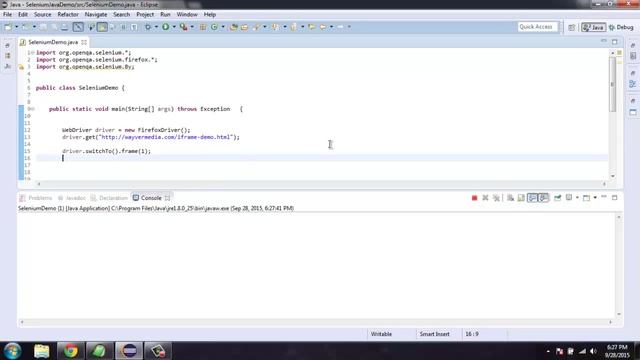The width and height of the screenshot is (640, 360).
Task: Switch to the Problems tab
Action: pyautogui.click(x=36, y=198)
